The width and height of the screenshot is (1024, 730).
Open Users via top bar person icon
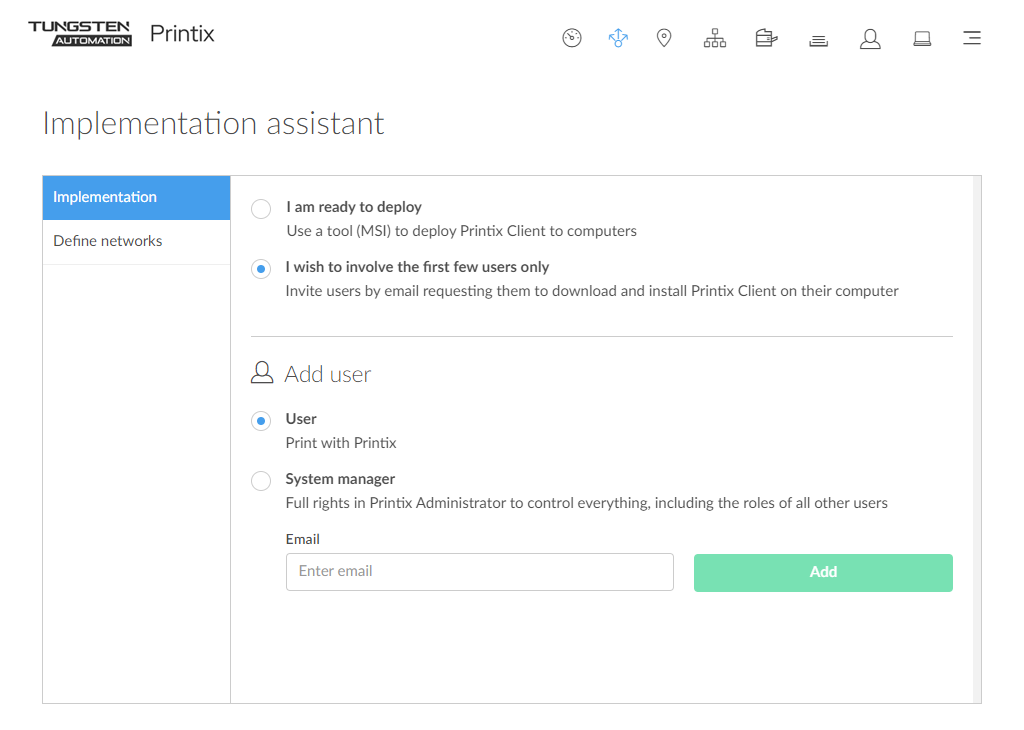870,39
